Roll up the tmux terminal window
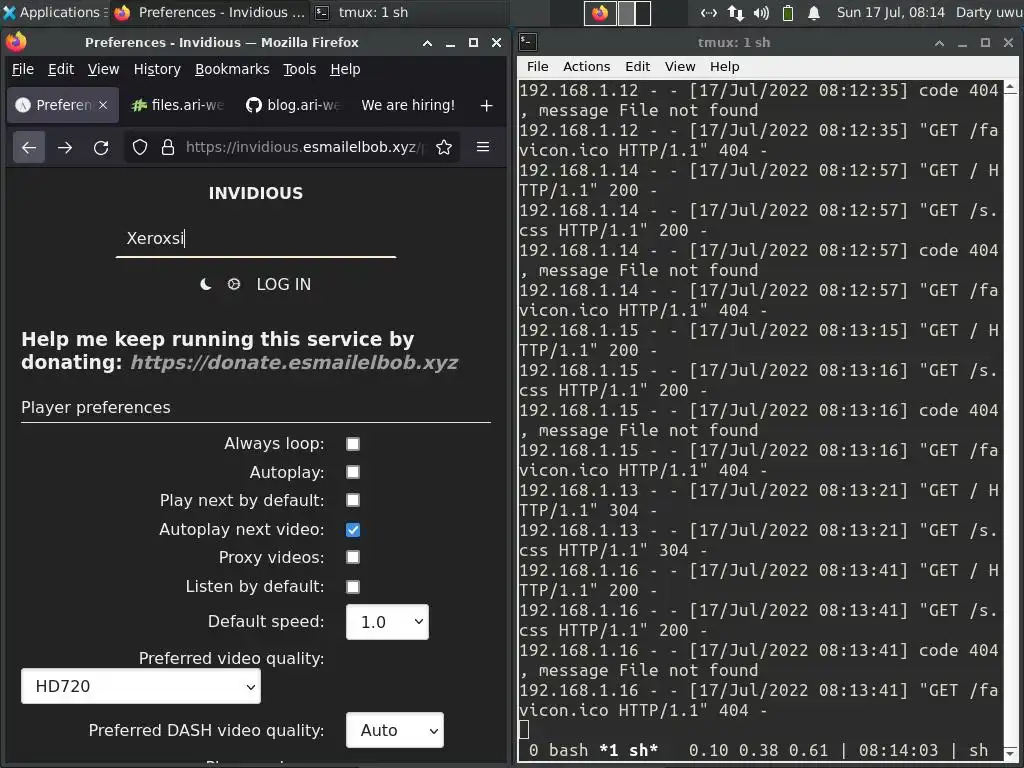 pos(939,43)
